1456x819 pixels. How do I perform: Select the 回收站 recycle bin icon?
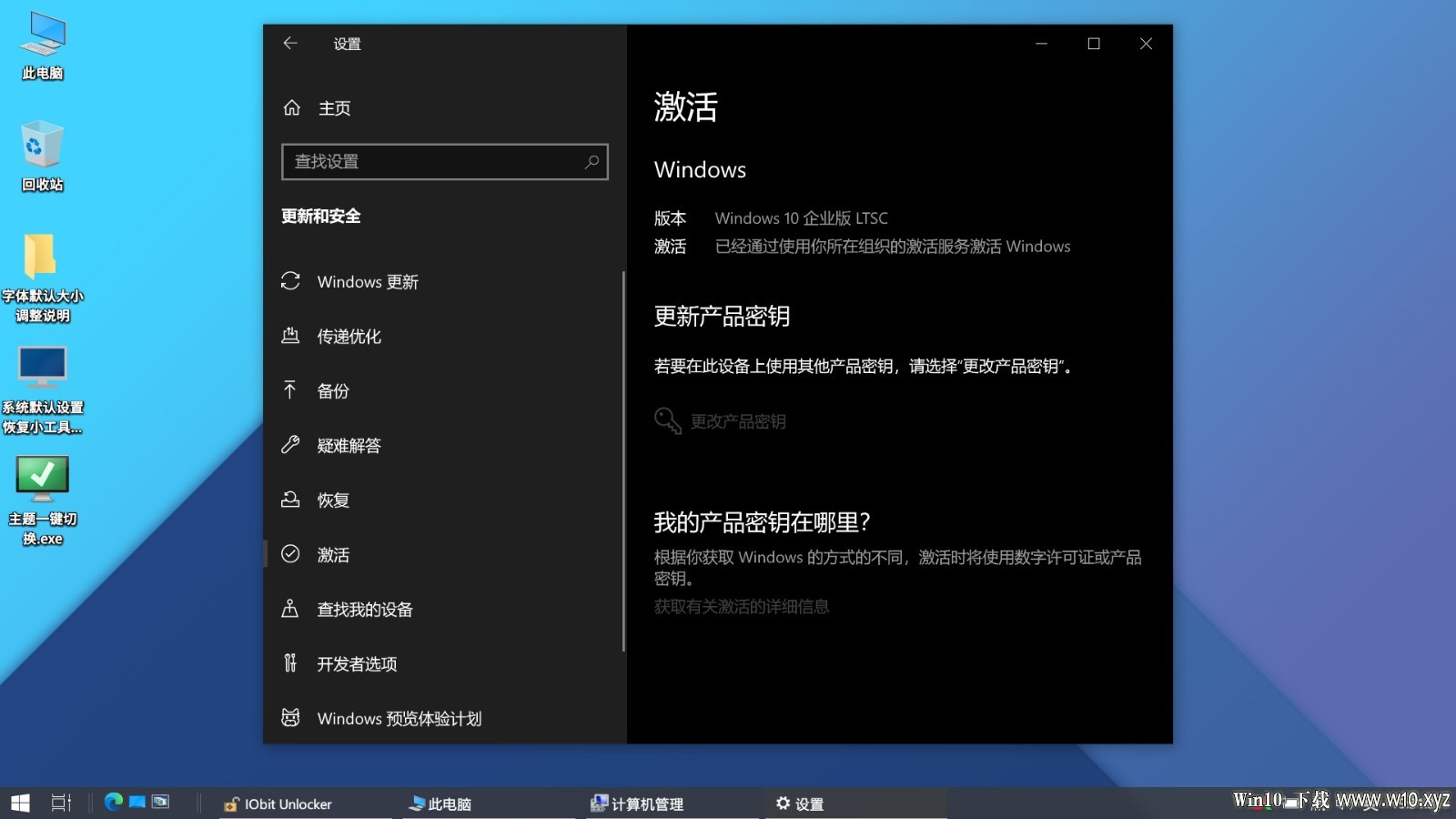coord(43,157)
